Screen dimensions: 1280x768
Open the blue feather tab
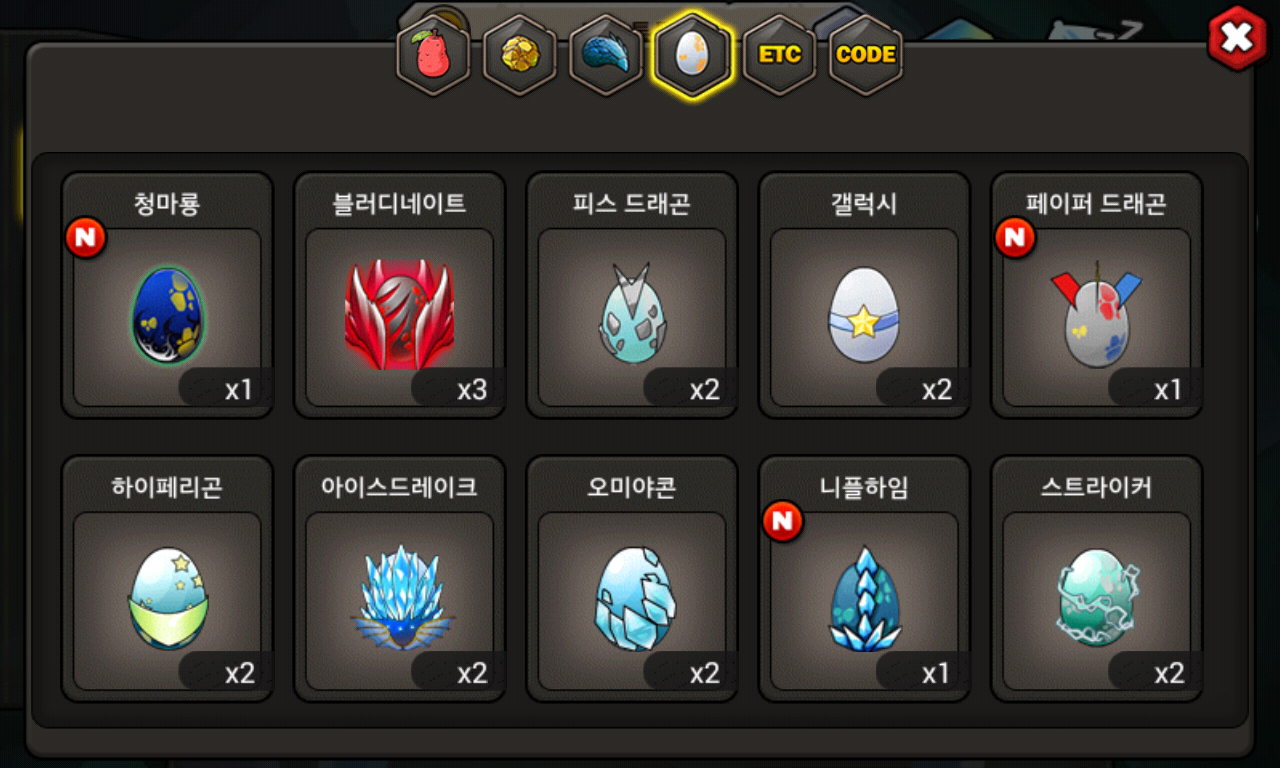(x=606, y=54)
